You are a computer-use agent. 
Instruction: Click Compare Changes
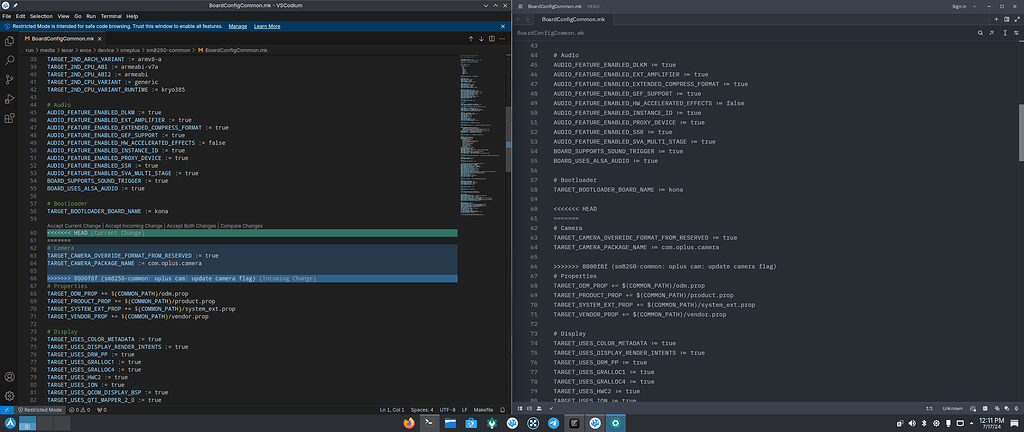(x=242, y=226)
